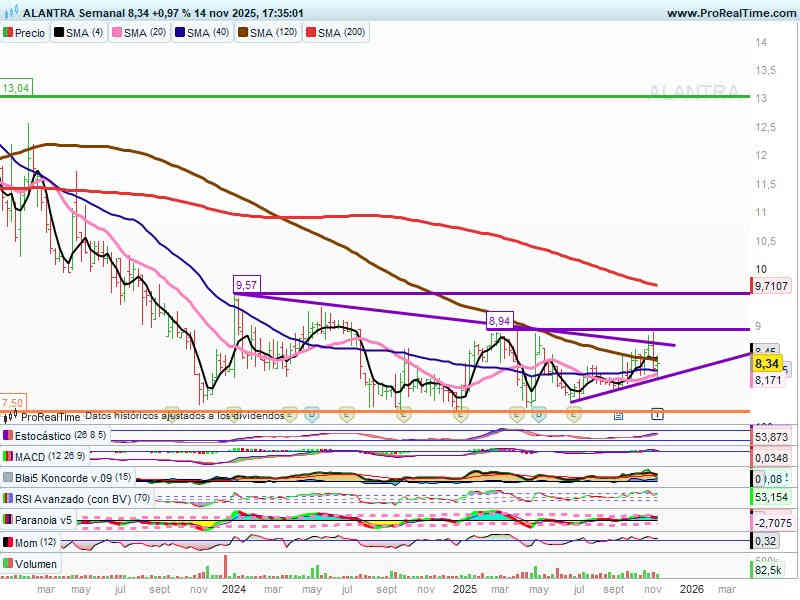
Task: Open the SMA (4) legend settings
Action: [79, 33]
